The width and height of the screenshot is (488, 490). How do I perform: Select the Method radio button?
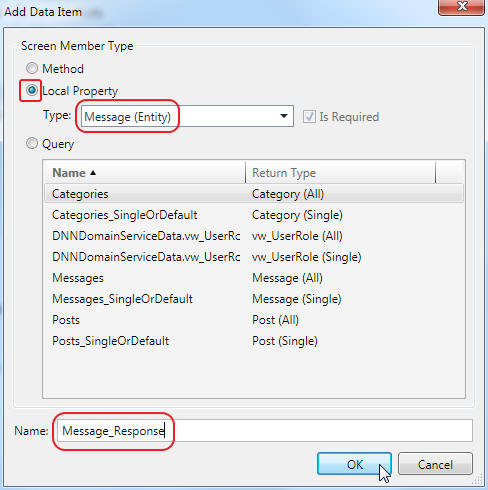point(32,68)
